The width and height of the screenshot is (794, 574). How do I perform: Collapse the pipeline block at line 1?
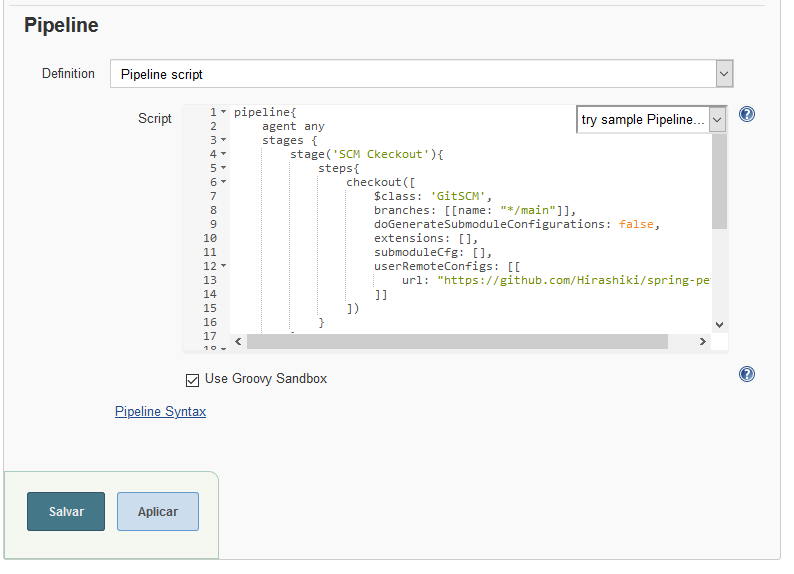[x=223, y=113]
